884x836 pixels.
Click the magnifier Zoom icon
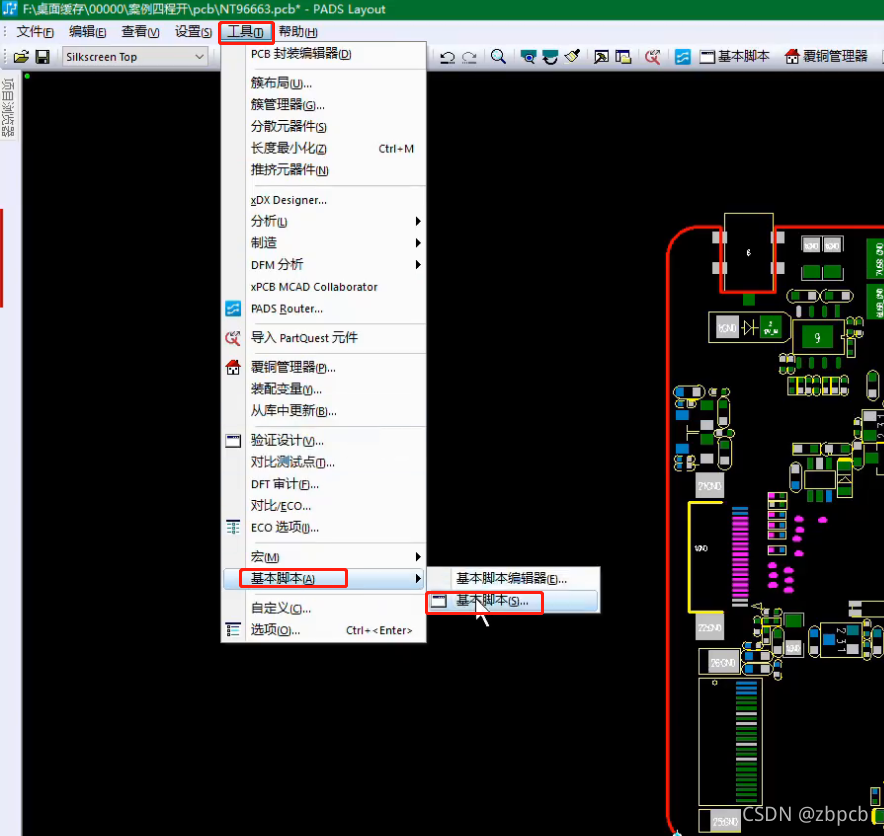[498, 56]
